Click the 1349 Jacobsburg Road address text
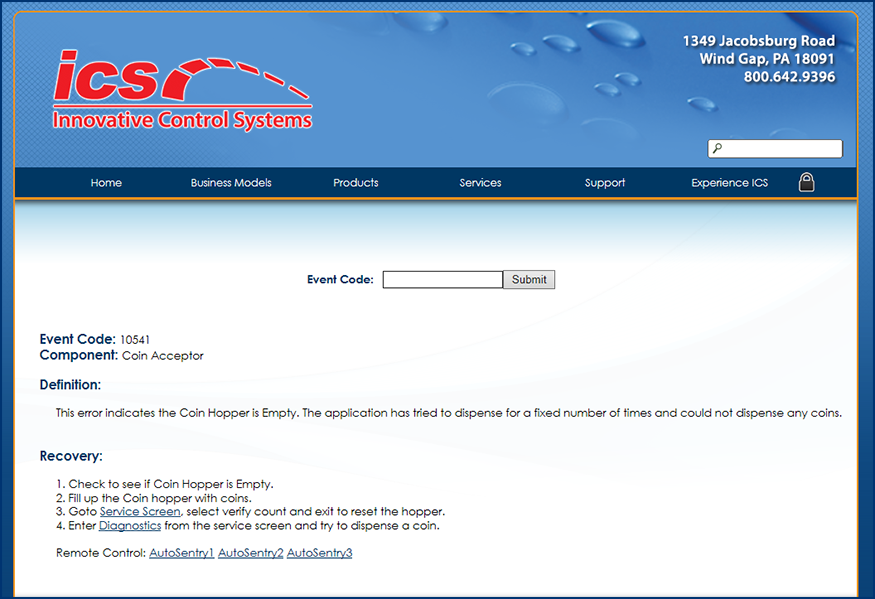This screenshot has height=599, width=875. [x=758, y=41]
